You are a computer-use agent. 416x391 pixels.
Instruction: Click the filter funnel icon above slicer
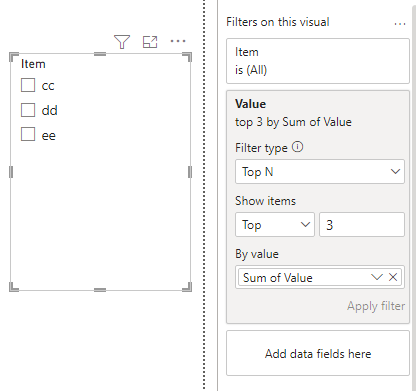pyautogui.click(x=122, y=42)
